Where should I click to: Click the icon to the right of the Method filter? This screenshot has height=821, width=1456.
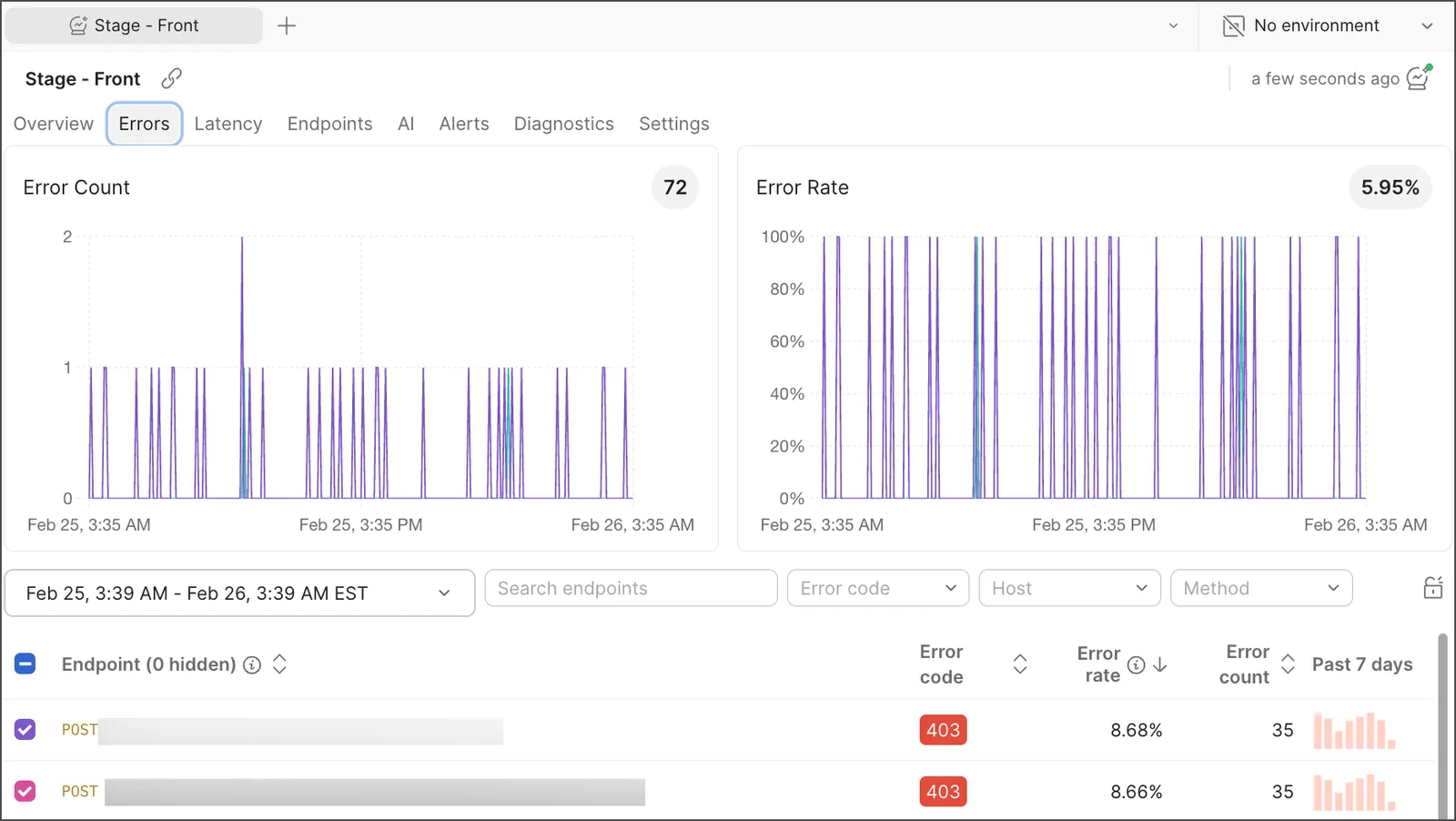click(1433, 588)
